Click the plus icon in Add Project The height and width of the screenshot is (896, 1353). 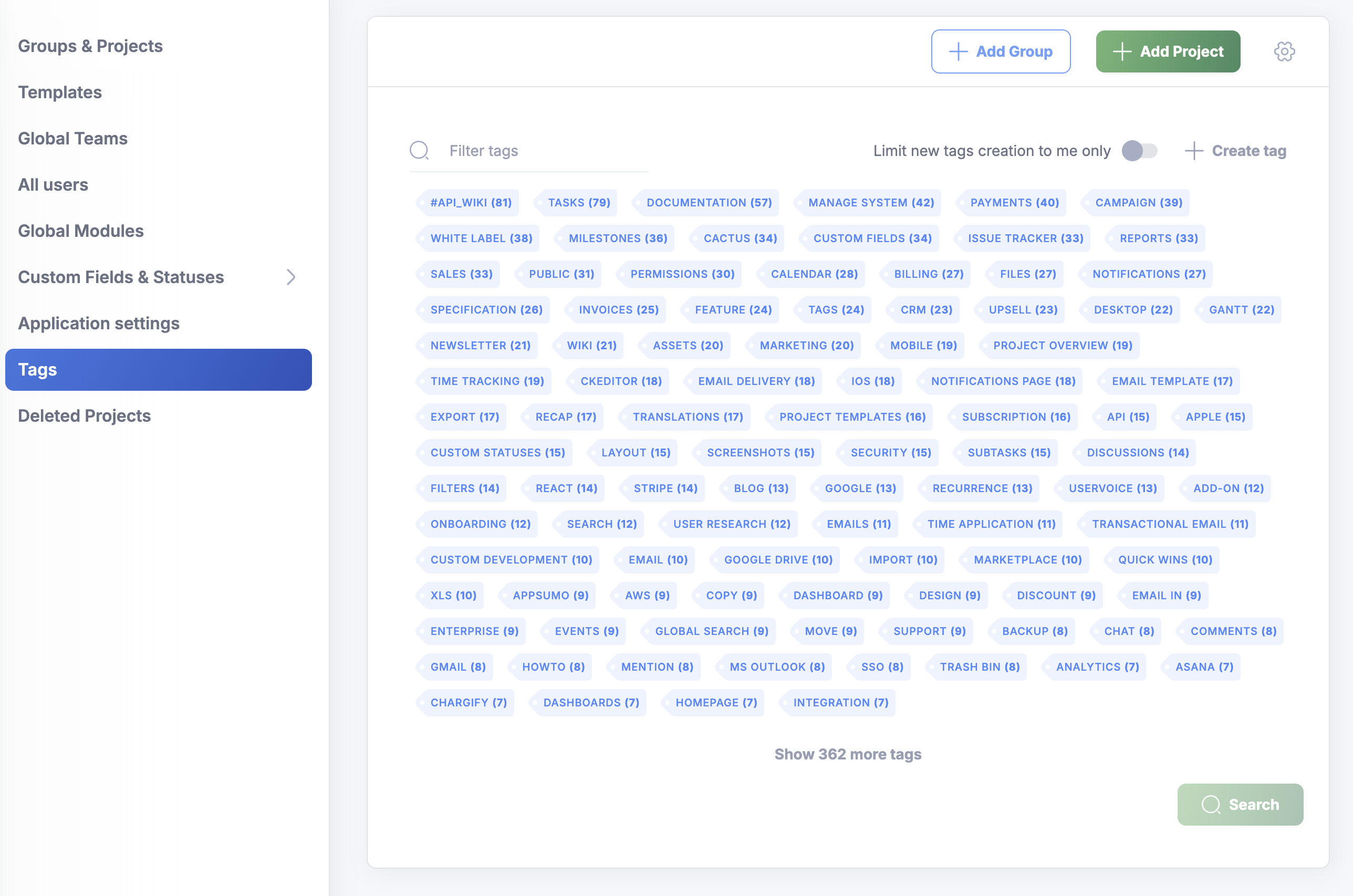[x=1121, y=51]
